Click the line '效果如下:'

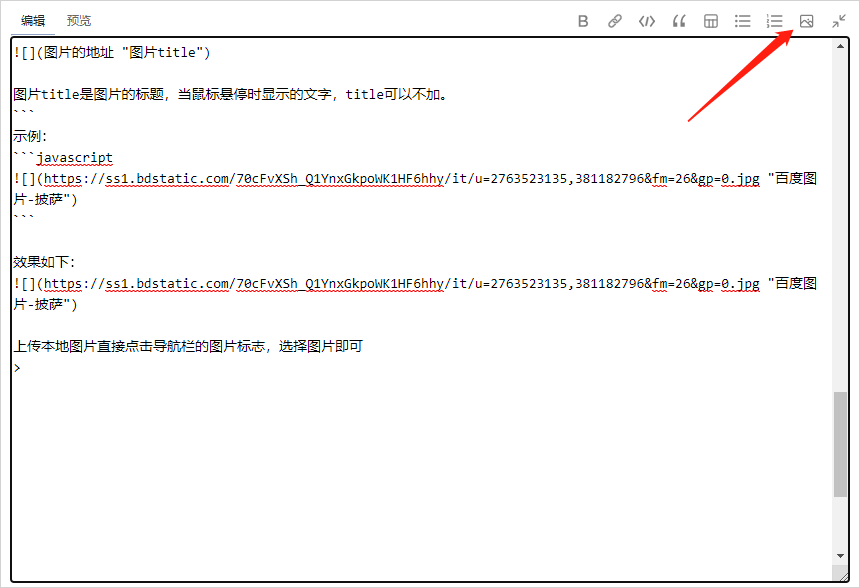[44, 262]
